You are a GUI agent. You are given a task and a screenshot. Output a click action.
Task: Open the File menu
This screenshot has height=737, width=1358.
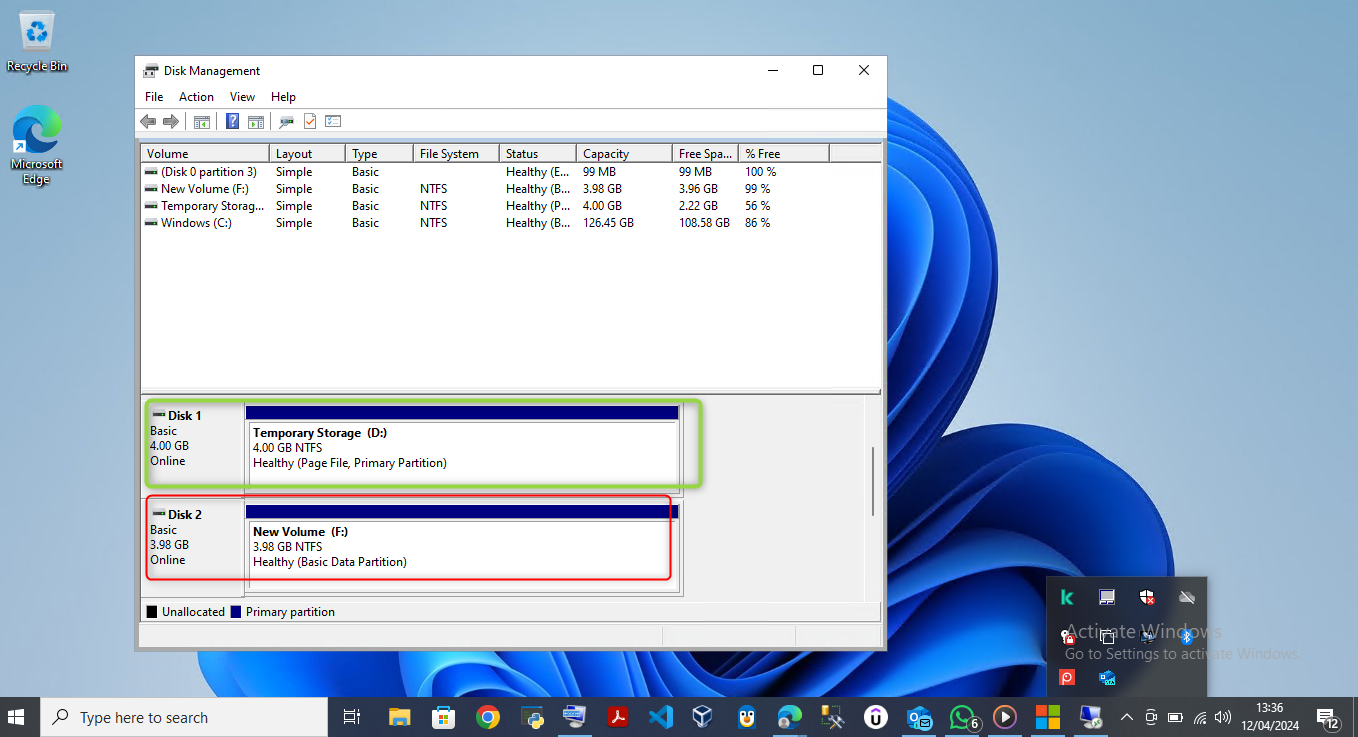point(154,97)
